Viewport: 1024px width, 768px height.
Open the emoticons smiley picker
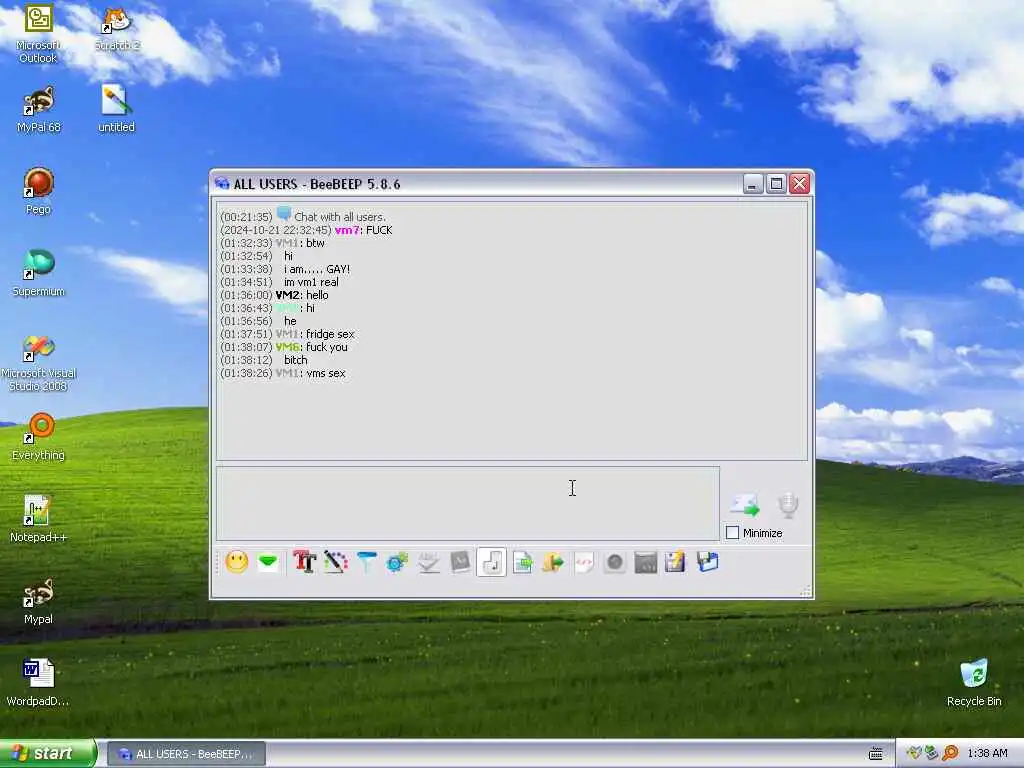pyautogui.click(x=237, y=562)
